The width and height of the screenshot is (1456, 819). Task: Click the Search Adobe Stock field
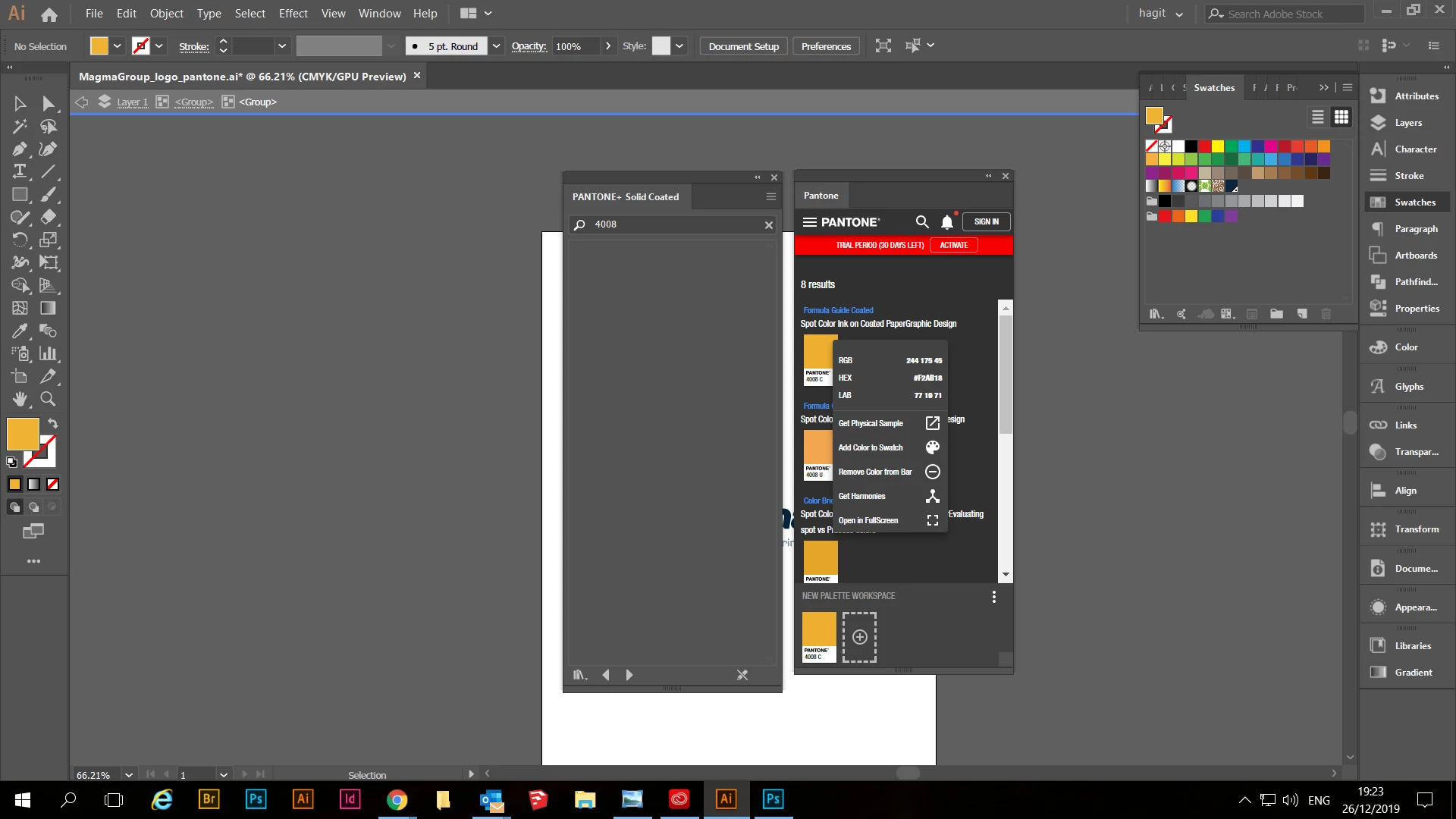pyautogui.click(x=1285, y=14)
